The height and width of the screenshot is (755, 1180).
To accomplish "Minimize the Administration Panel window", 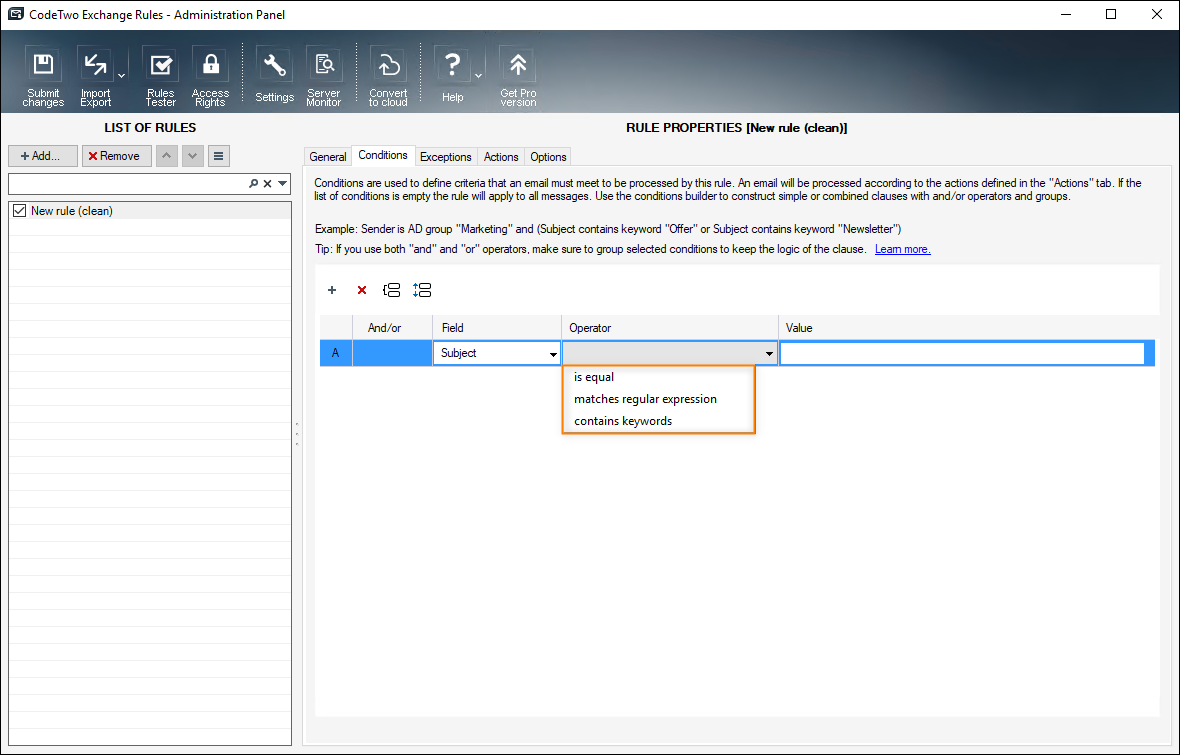I will click(x=1066, y=14).
